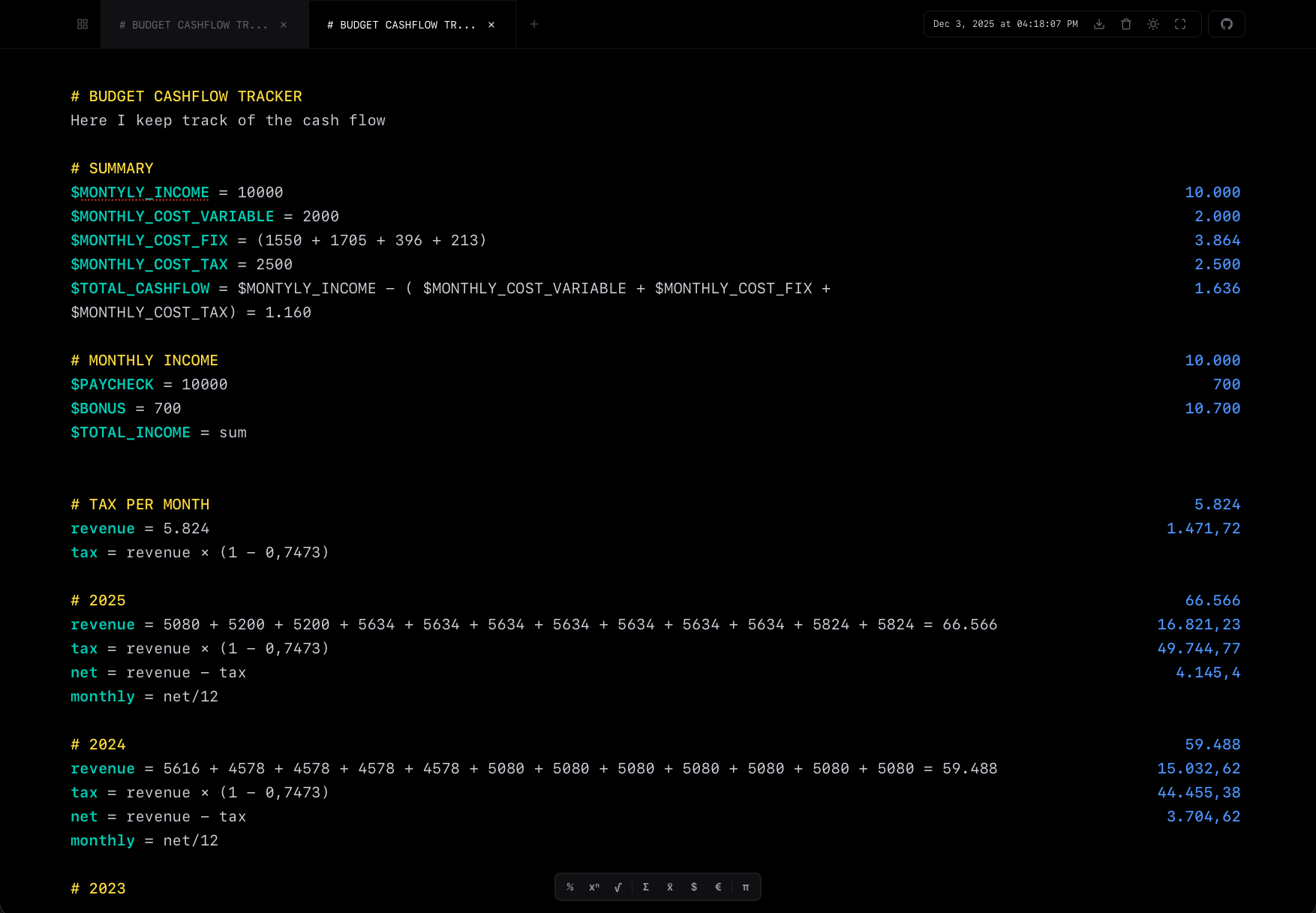The height and width of the screenshot is (913, 1316).
Task: Close the second BUDGET CASHFLOW tab
Action: 491,24
